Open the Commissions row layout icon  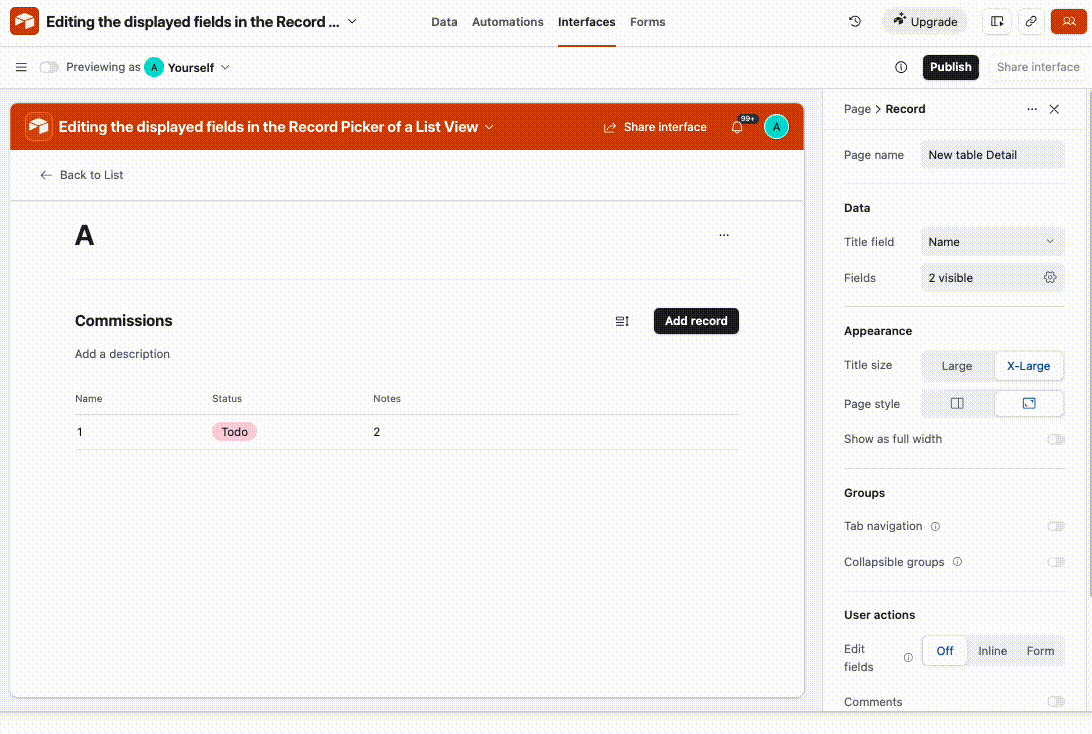pyautogui.click(x=623, y=321)
